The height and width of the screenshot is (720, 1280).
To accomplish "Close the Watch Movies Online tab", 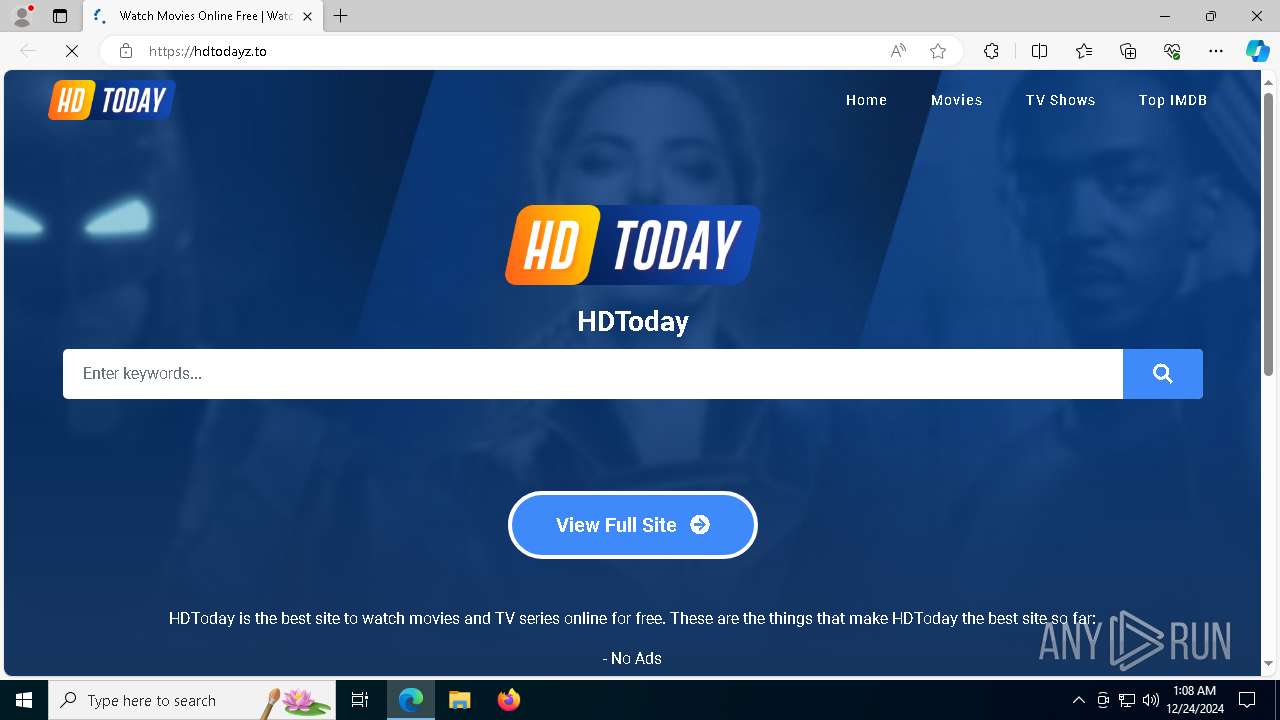I will (x=307, y=16).
